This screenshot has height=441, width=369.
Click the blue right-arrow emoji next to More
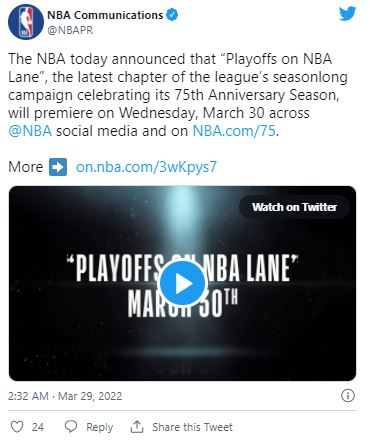tap(58, 167)
